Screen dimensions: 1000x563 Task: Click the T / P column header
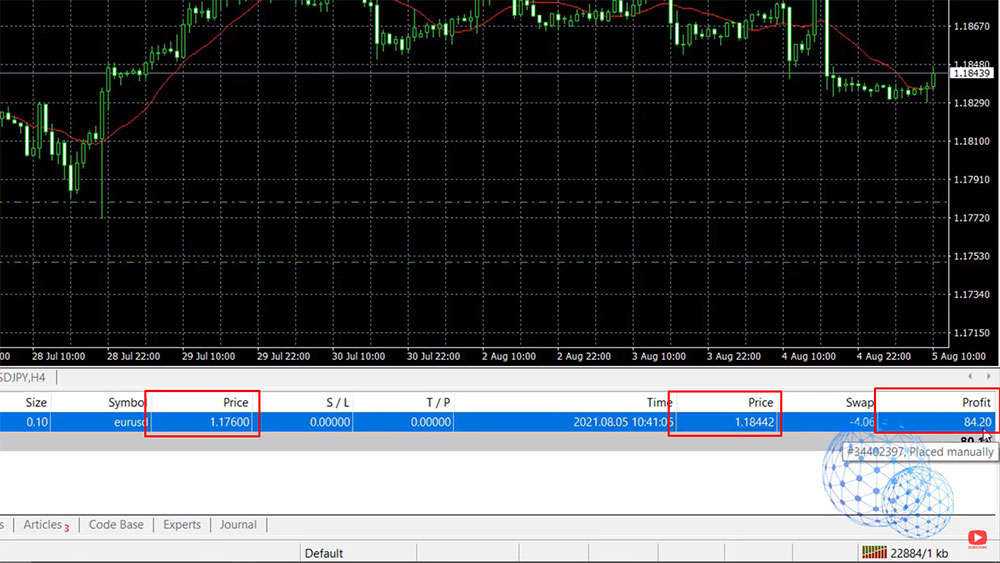[x=438, y=402]
